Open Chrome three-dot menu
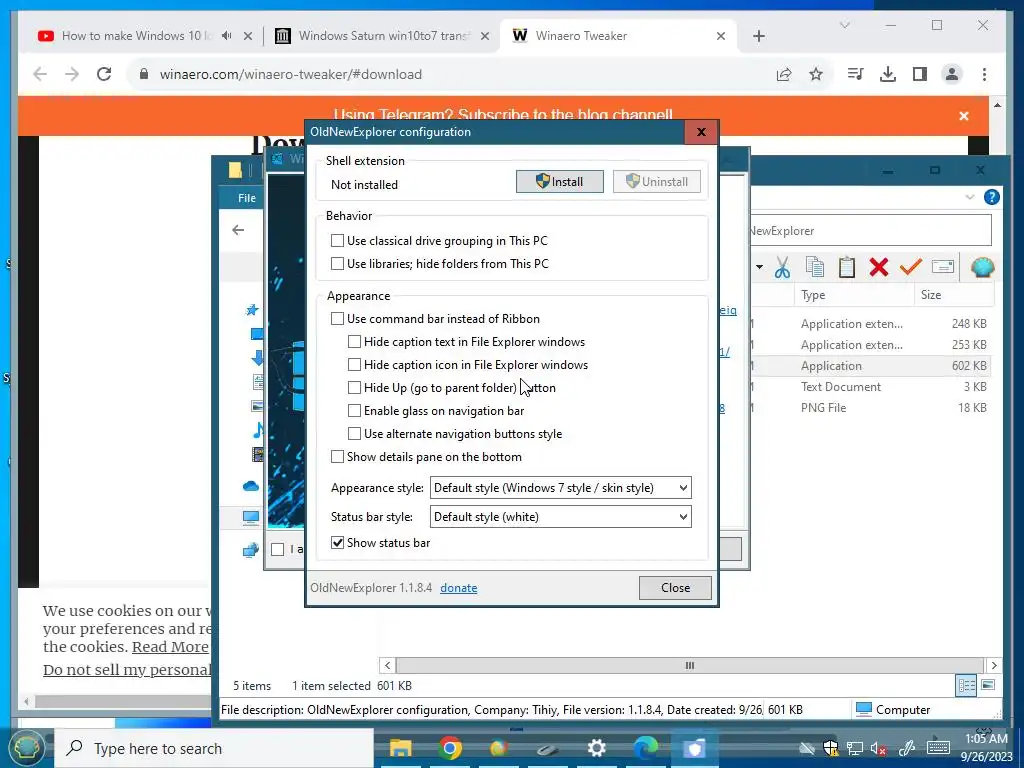Viewport: 1024px width, 768px height. [984, 74]
